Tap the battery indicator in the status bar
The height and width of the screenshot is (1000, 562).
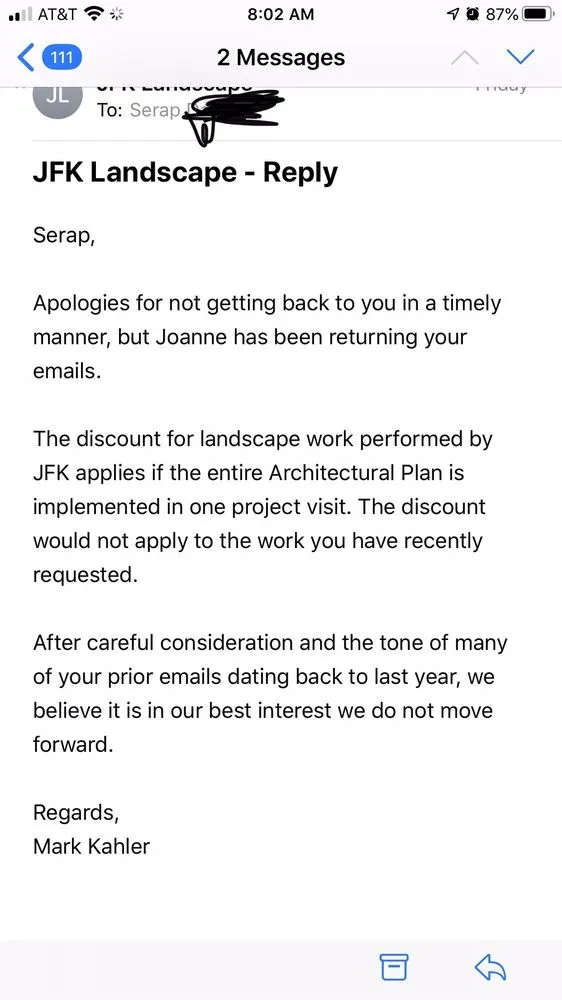point(538,14)
